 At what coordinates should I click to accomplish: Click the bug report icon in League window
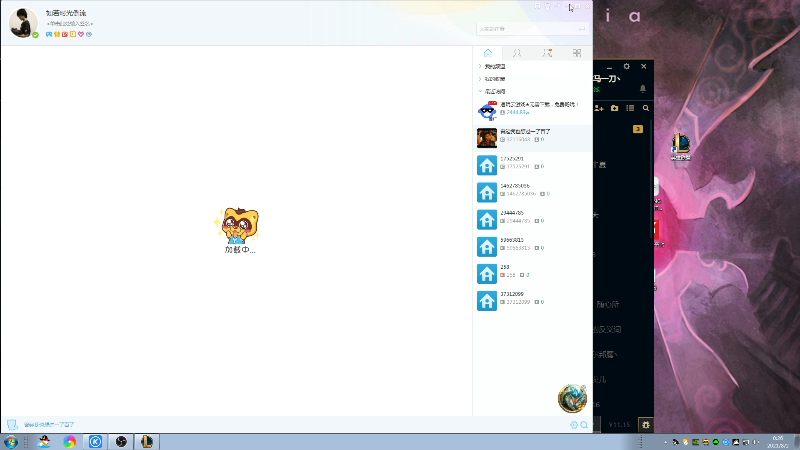tap(646, 424)
